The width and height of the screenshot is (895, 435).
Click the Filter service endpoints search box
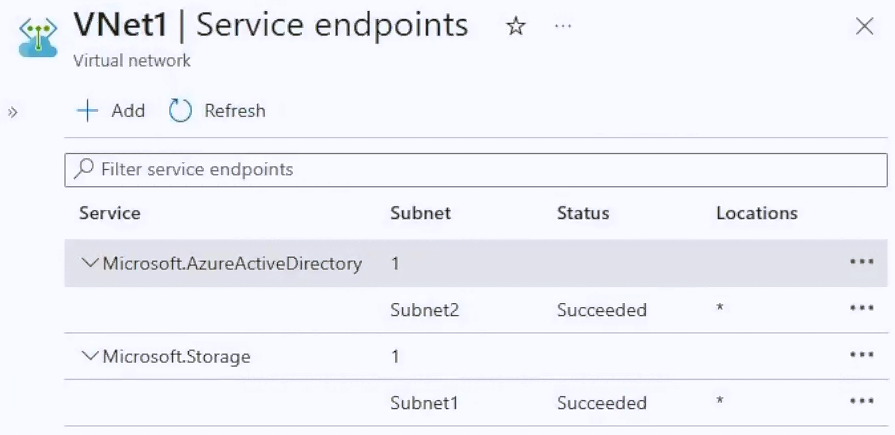pos(476,170)
